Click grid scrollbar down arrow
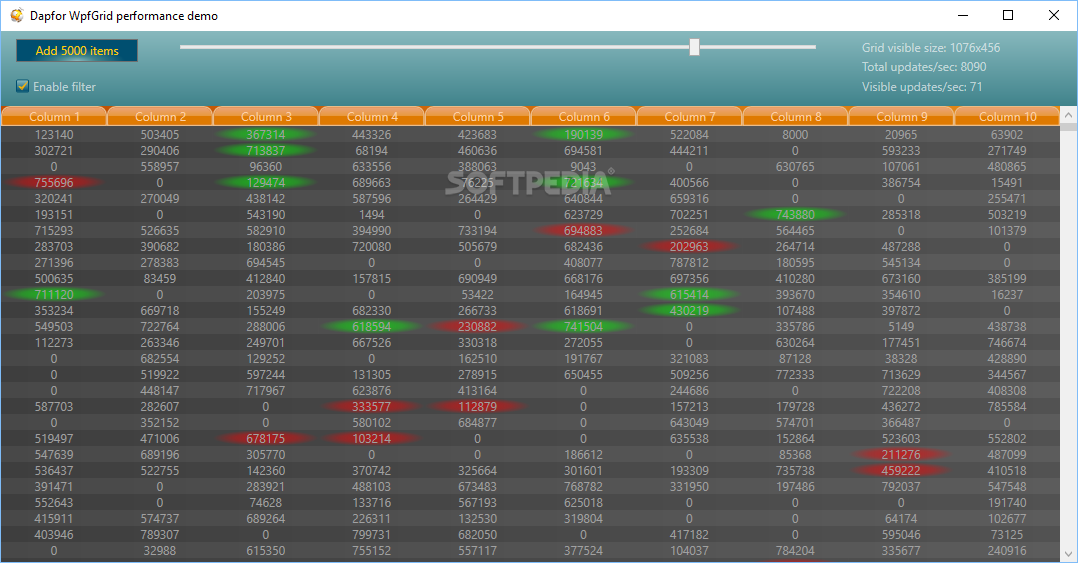 coord(1068,553)
